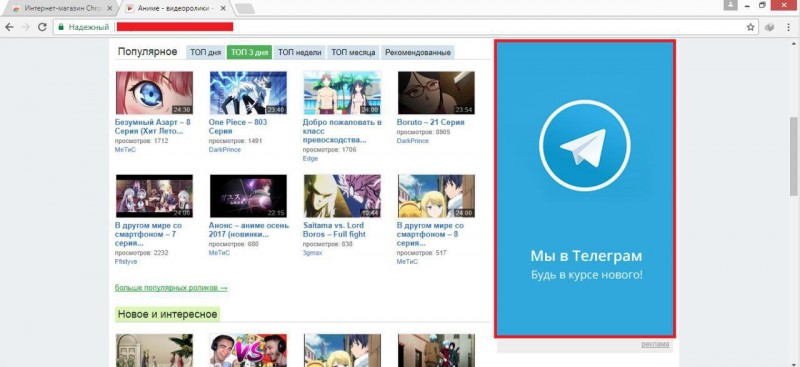Image resolution: width=800 pixels, height=367 pixels.
Task: Click Boruto 21 video thumbnail
Action: (436, 93)
